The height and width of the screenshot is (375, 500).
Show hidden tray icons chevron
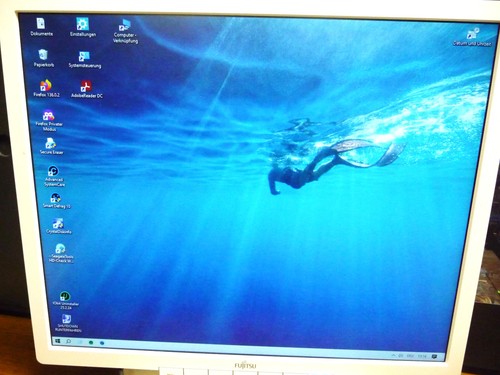coord(393,355)
